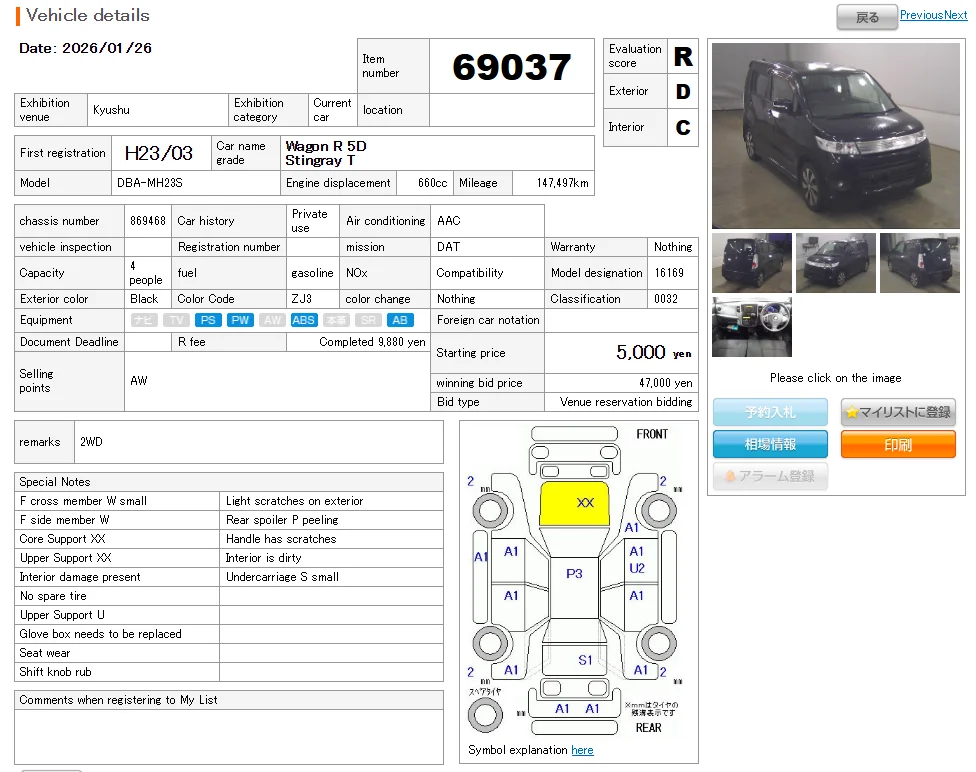Open the interior dashboard thumbnail
The height and width of the screenshot is (772, 976).
click(x=752, y=327)
